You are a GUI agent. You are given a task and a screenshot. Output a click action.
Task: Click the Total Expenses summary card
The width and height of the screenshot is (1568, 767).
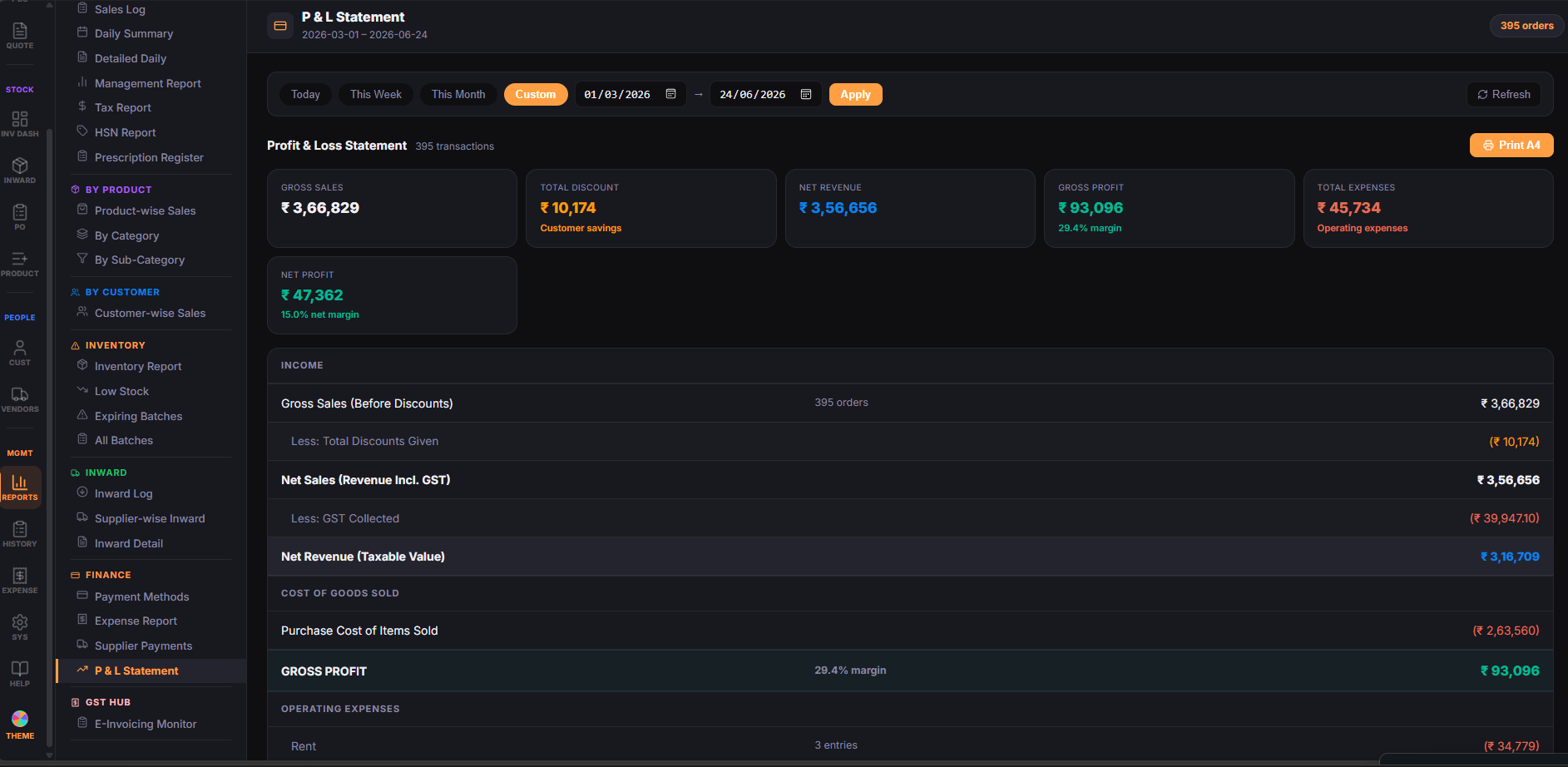click(x=1428, y=208)
